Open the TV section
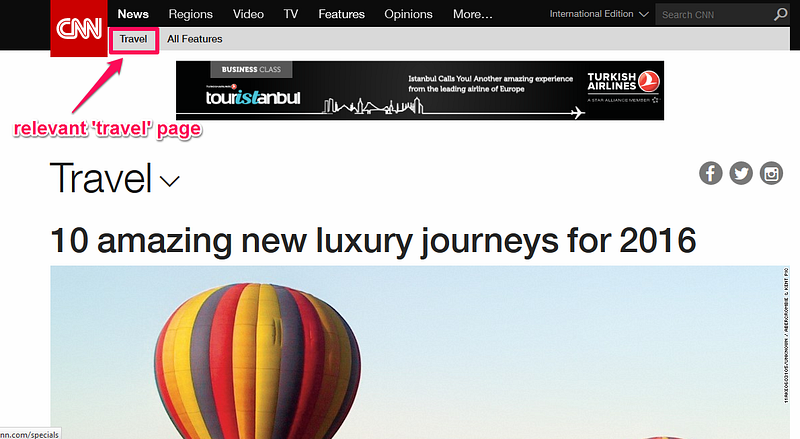Viewport: 800px width, 439px height. (291, 14)
